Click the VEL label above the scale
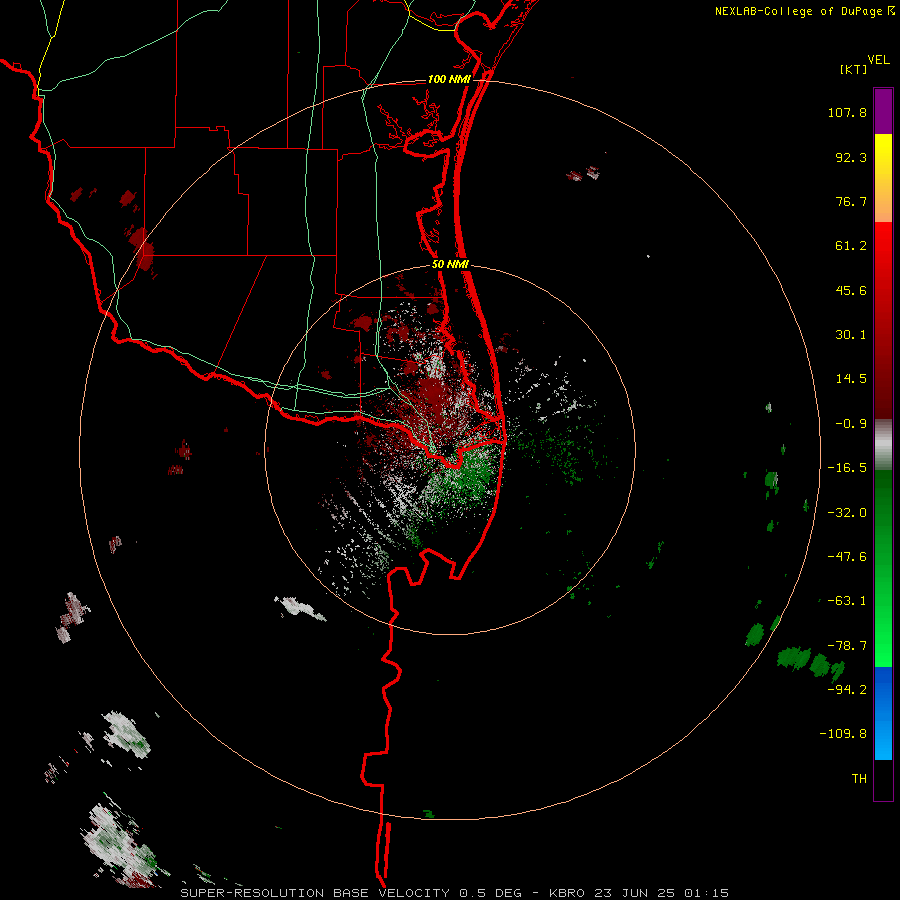 pyautogui.click(x=878, y=60)
